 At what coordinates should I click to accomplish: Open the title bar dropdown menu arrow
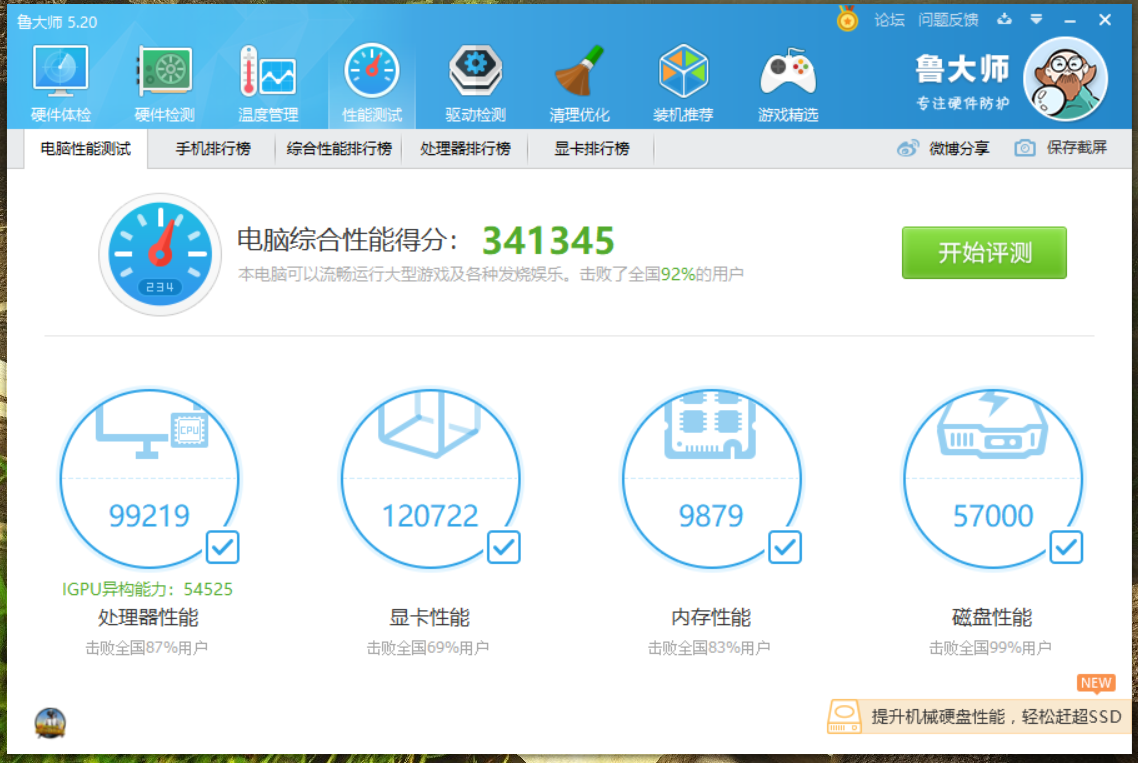tap(1036, 20)
